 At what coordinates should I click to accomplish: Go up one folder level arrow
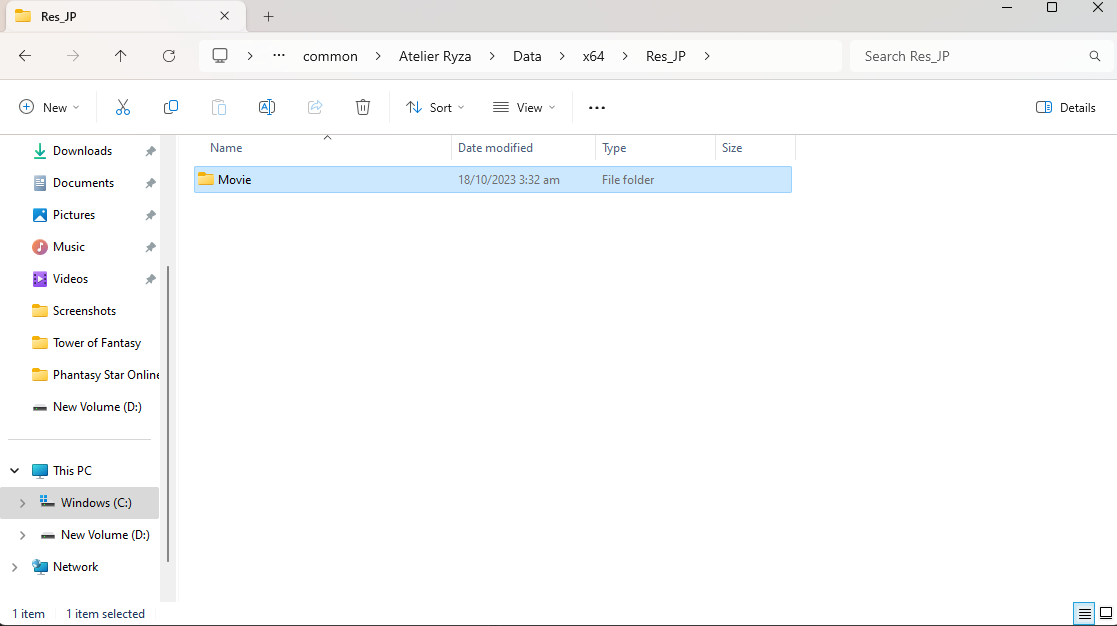[x=120, y=56]
